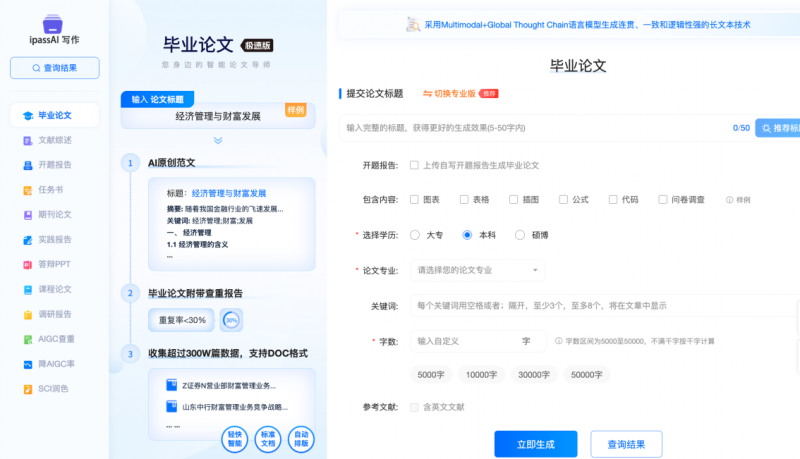Choose the 30000字 preset
The height and width of the screenshot is (459, 800).
coord(534,375)
